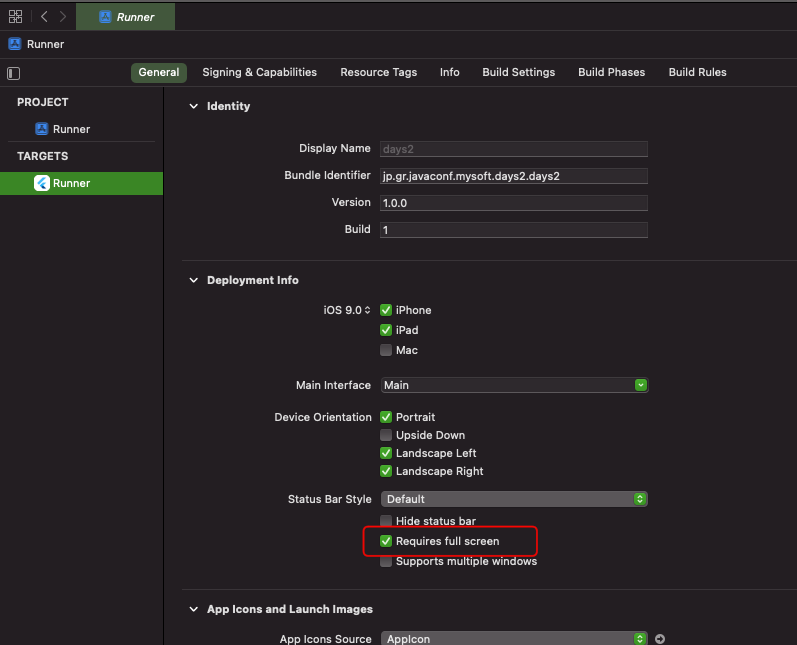The height and width of the screenshot is (645, 797).
Task: Switch to the Info tab
Action: pyautogui.click(x=449, y=72)
